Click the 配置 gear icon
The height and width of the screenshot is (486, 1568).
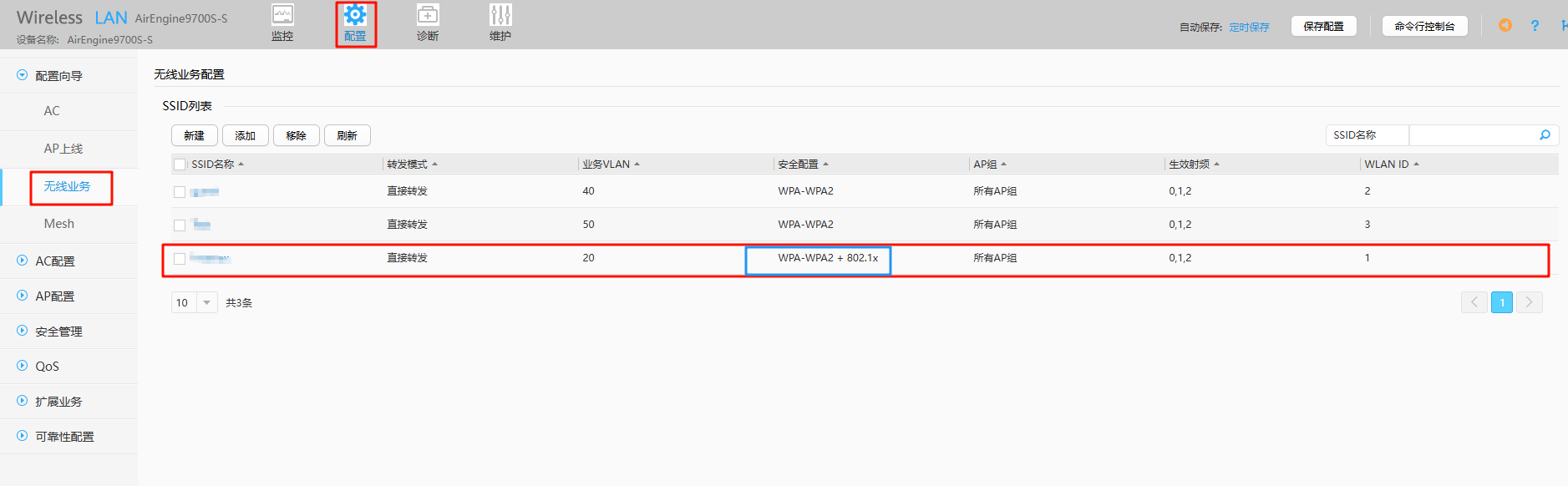coord(355,16)
